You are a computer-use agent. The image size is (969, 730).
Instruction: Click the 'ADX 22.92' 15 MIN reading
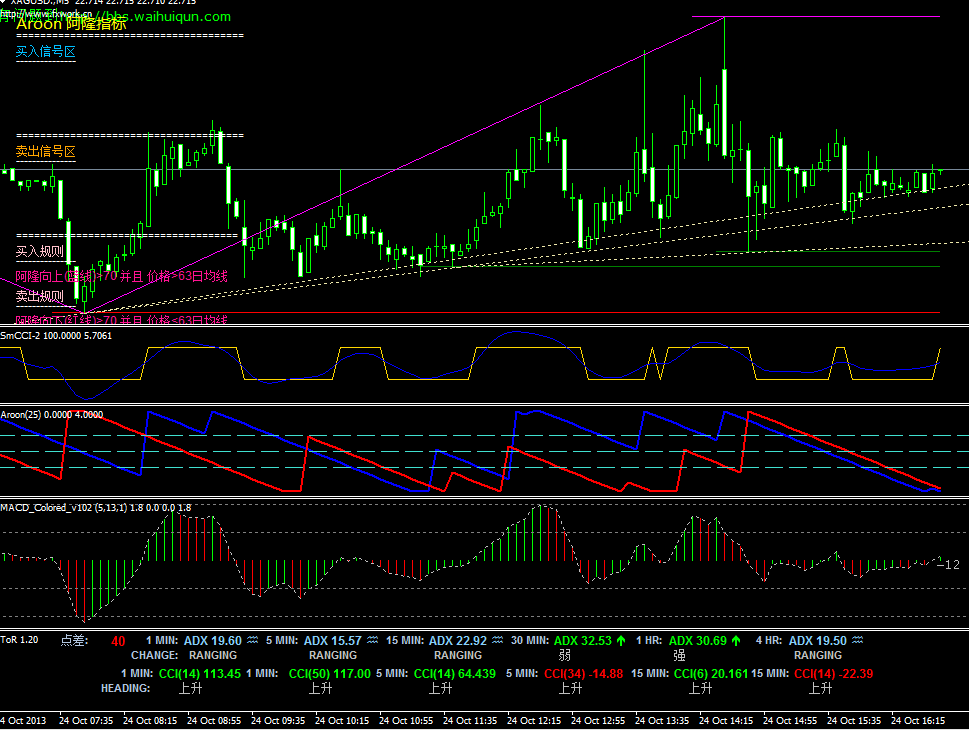(458, 641)
